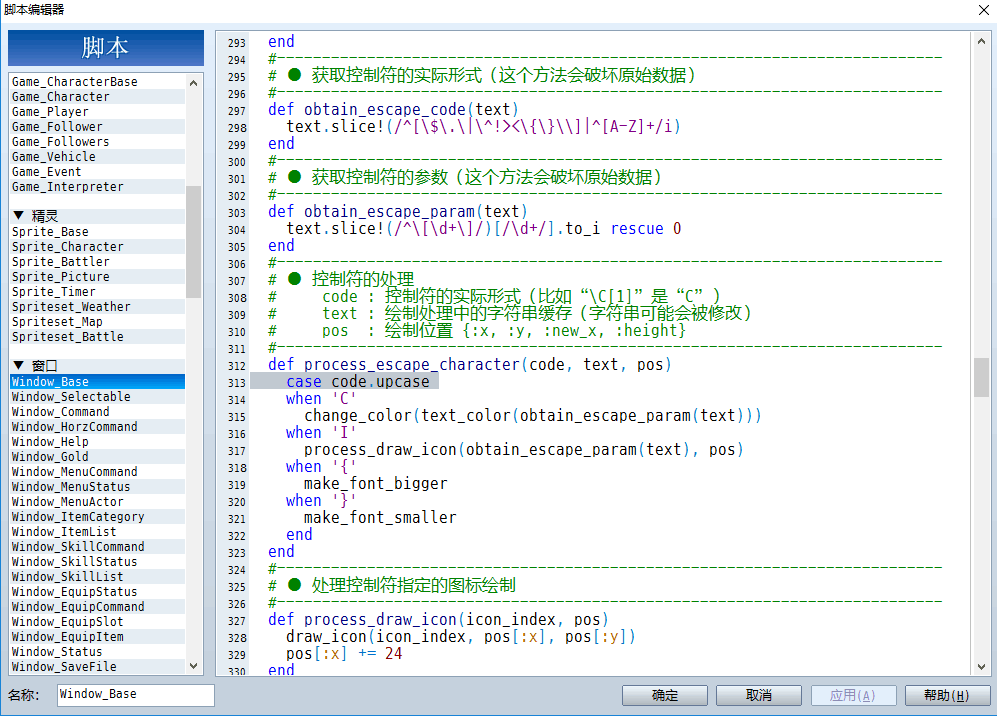Screen dimensions: 997x716
Task: Click the code editor scroll-up arrow
Action: coord(981,41)
